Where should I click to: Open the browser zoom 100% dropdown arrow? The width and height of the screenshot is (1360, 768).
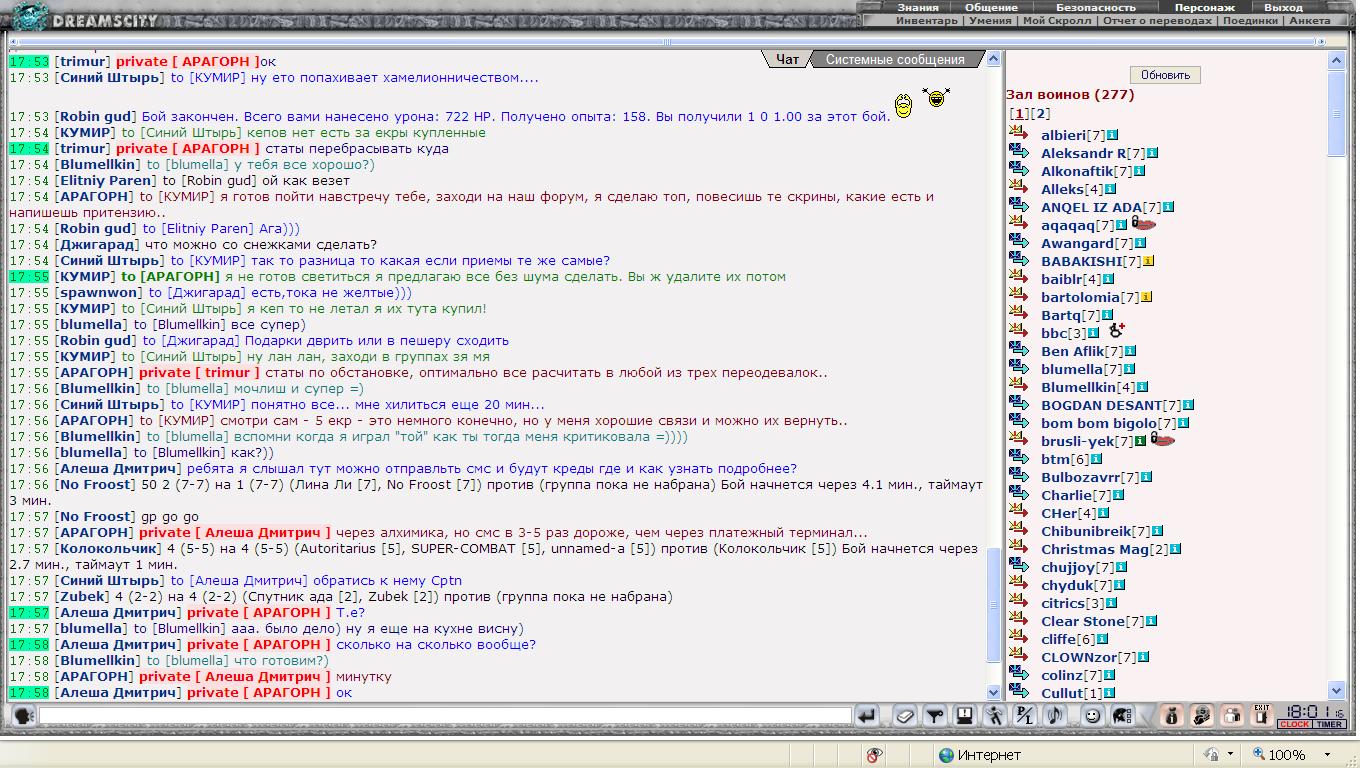[1327, 755]
